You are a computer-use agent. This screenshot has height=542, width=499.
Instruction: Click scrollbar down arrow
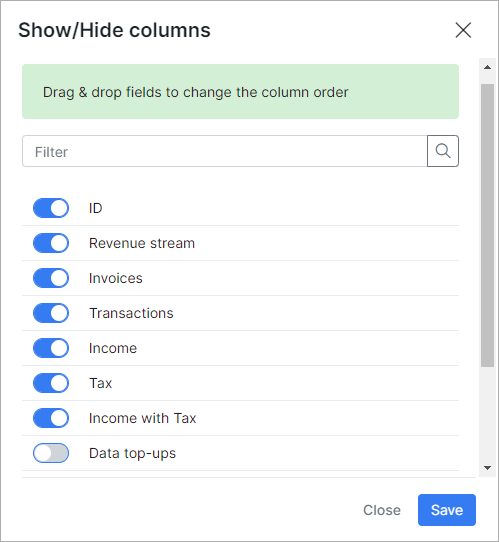pos(488,468)
